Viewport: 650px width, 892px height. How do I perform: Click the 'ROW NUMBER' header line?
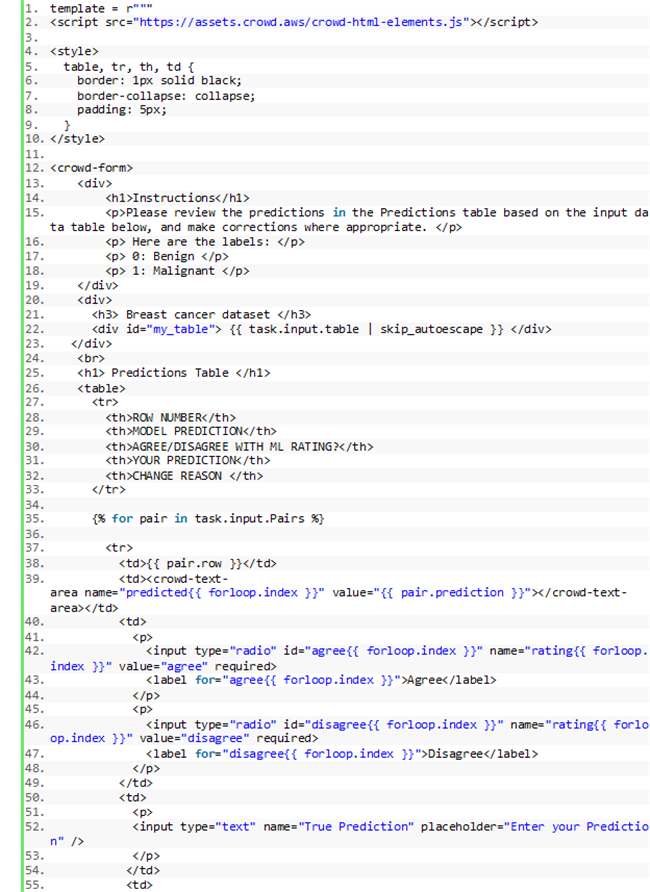[171, 418]
